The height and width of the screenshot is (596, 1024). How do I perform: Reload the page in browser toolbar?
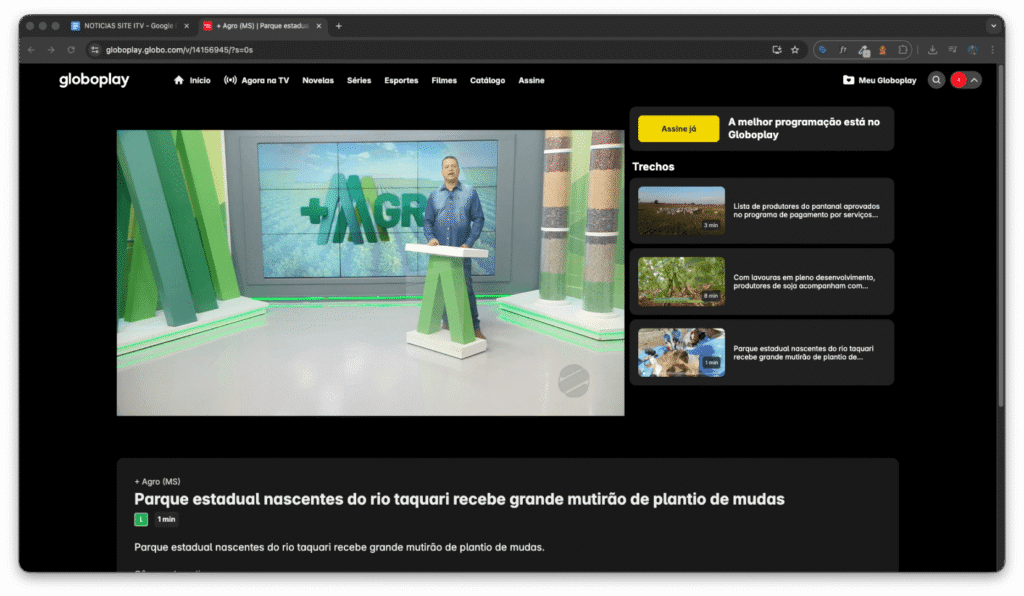click(71, 50)
